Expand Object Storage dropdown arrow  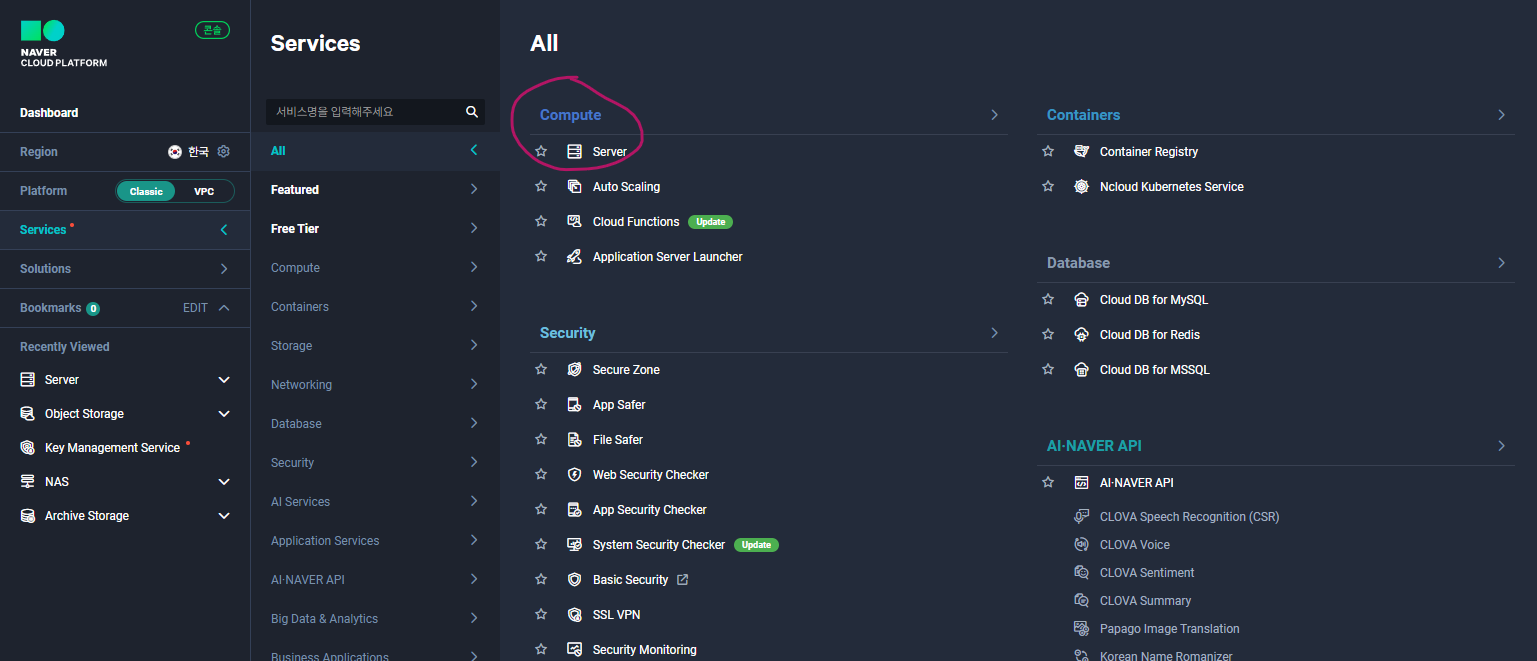[x=224, y=414]
